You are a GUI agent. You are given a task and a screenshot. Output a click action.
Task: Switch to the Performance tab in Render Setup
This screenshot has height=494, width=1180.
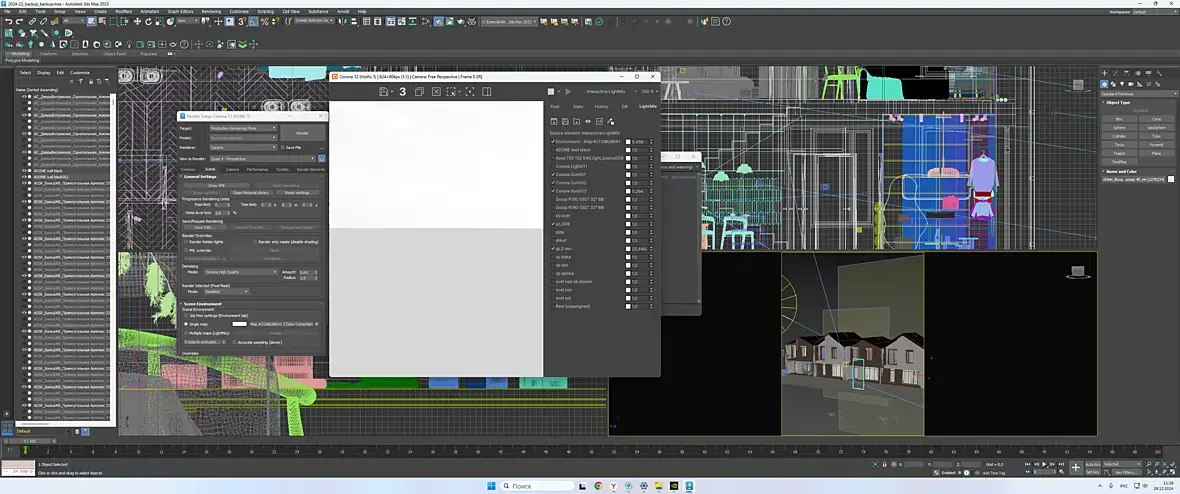(x=257, y=169)
